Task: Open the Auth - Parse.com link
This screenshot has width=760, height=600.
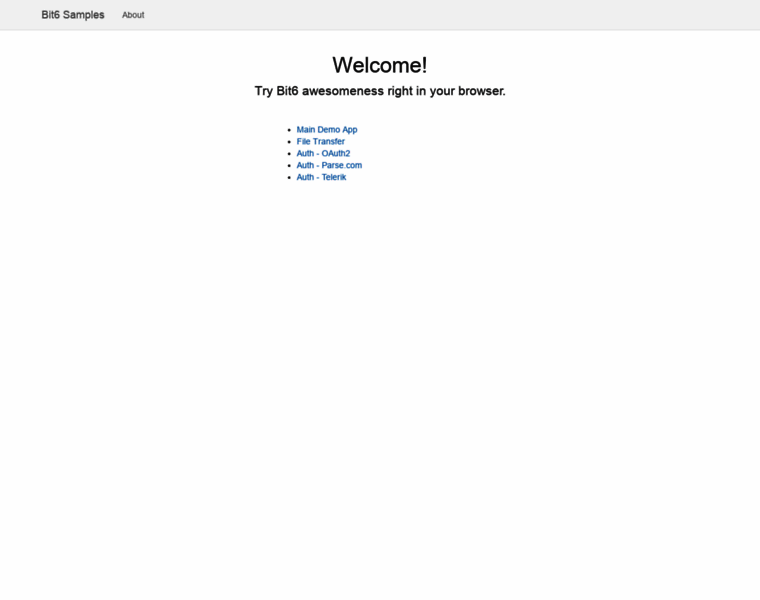Action: pos(329,165)
